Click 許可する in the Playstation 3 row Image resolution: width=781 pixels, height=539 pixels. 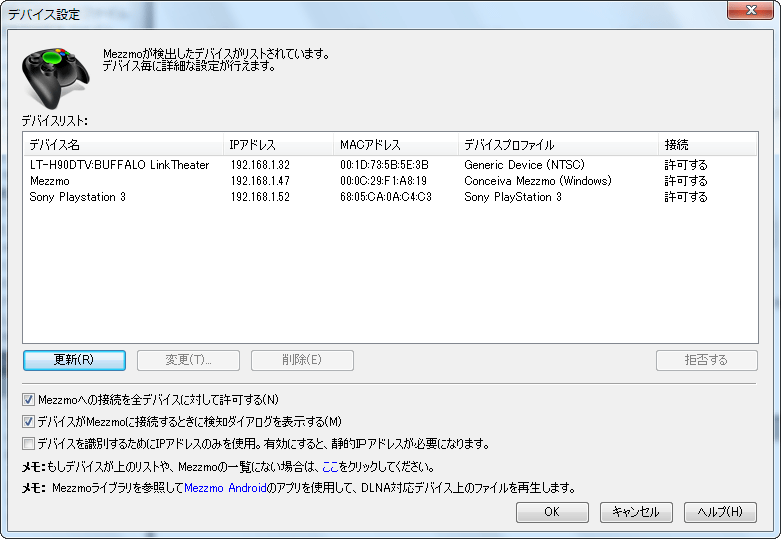tap(686, 197)
